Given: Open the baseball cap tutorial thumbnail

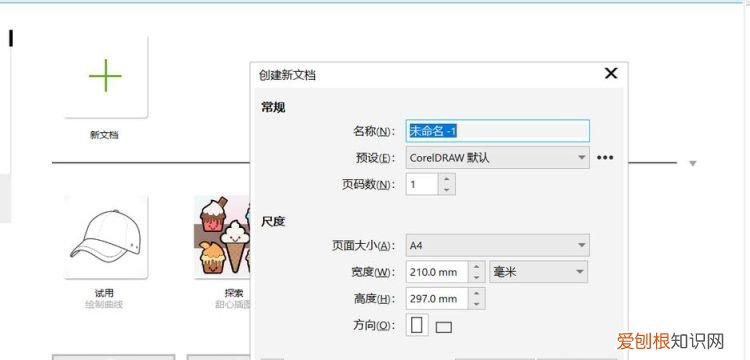Looking at the screenshot, I should click(106, 237).
